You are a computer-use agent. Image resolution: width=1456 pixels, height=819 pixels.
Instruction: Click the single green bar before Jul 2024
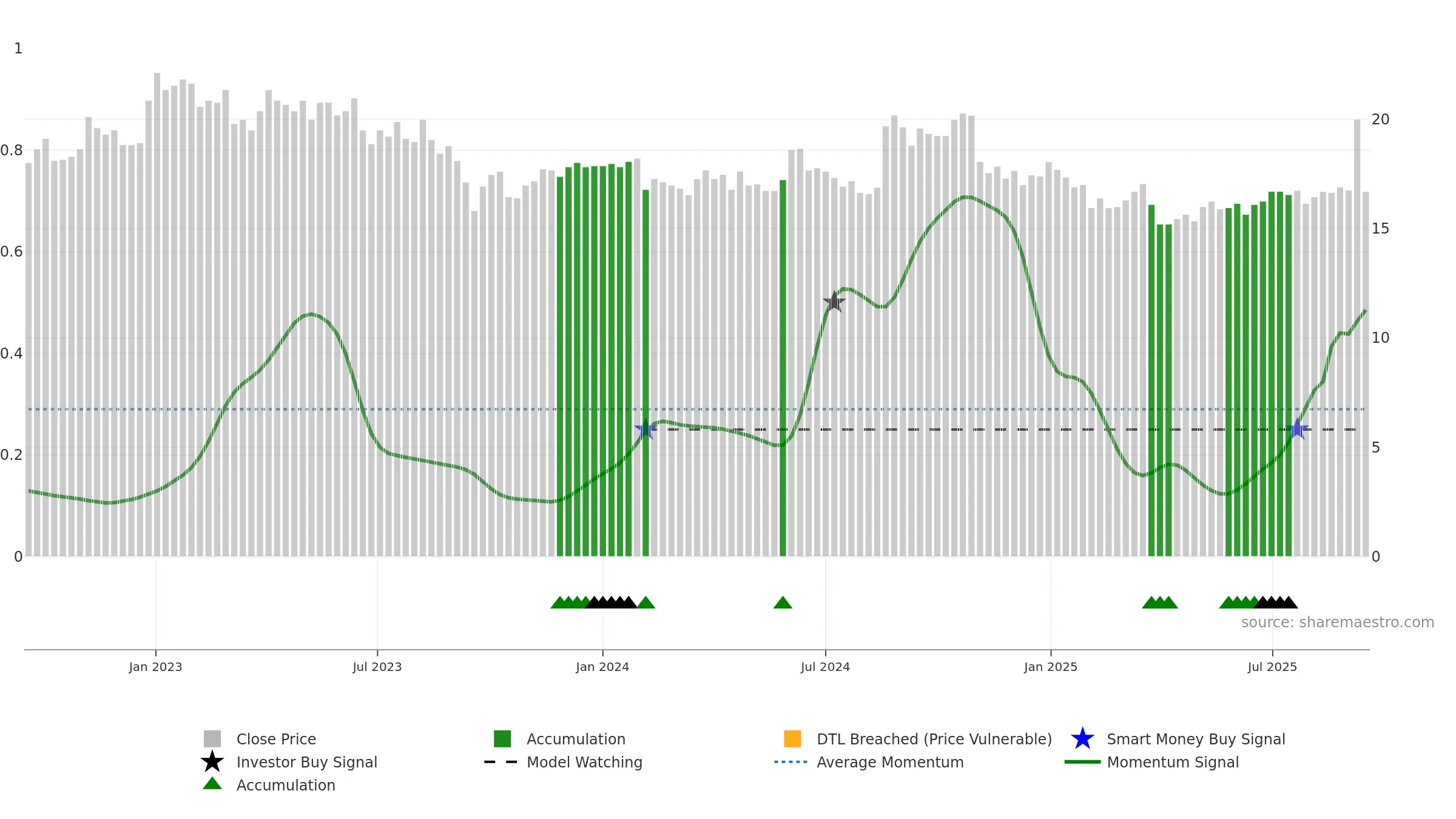[x=783, y=368]
